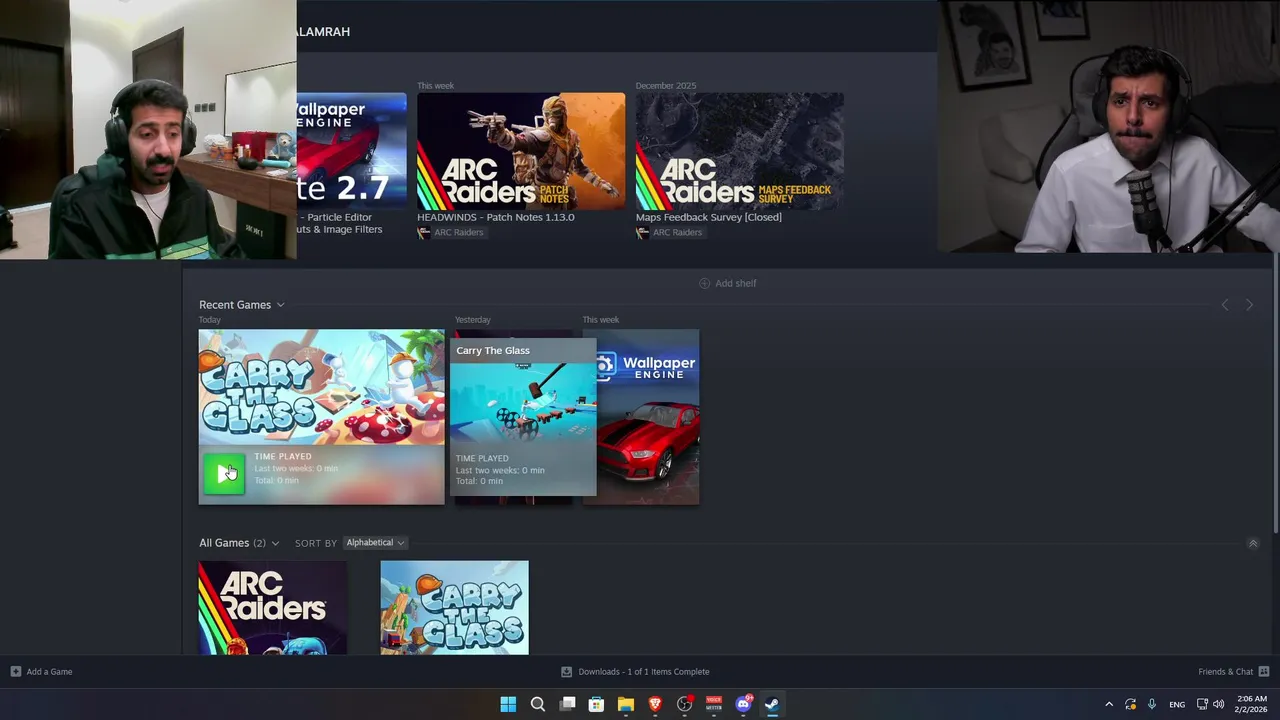1280x720 pixels.
Task: Click the Downloads status icon
Action: coord(566,672)
